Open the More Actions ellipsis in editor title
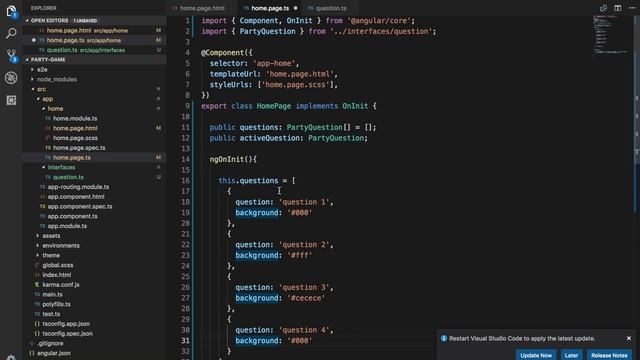The width and height of the screenshot is (640, 360). 632,8
